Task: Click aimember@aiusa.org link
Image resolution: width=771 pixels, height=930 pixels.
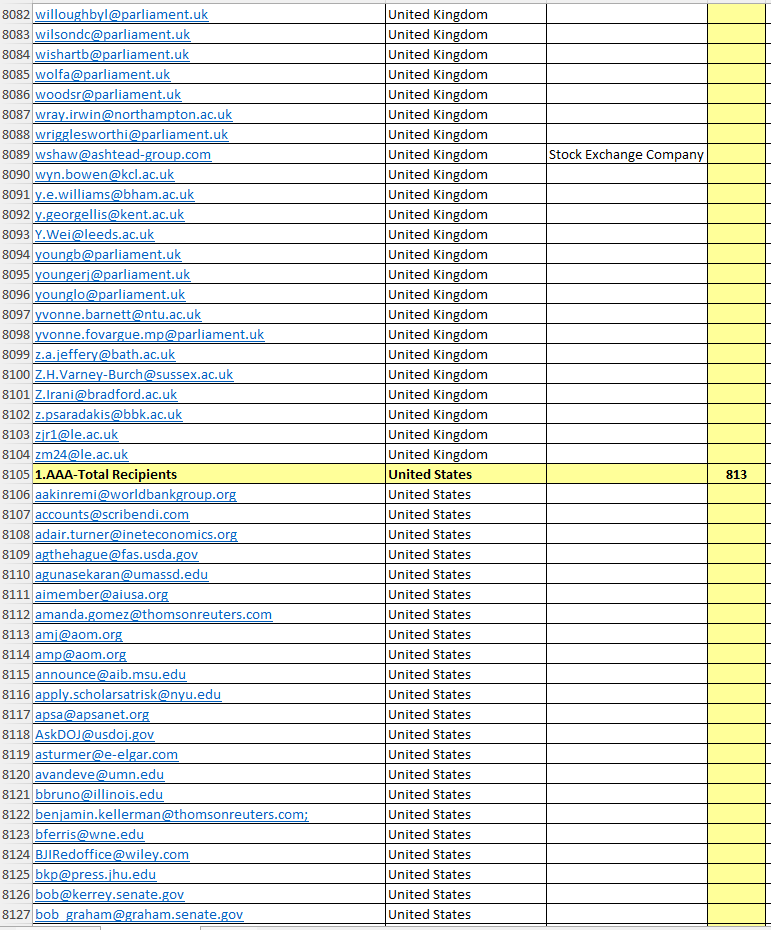Action: pyautogui.click(x=101, y=595)
